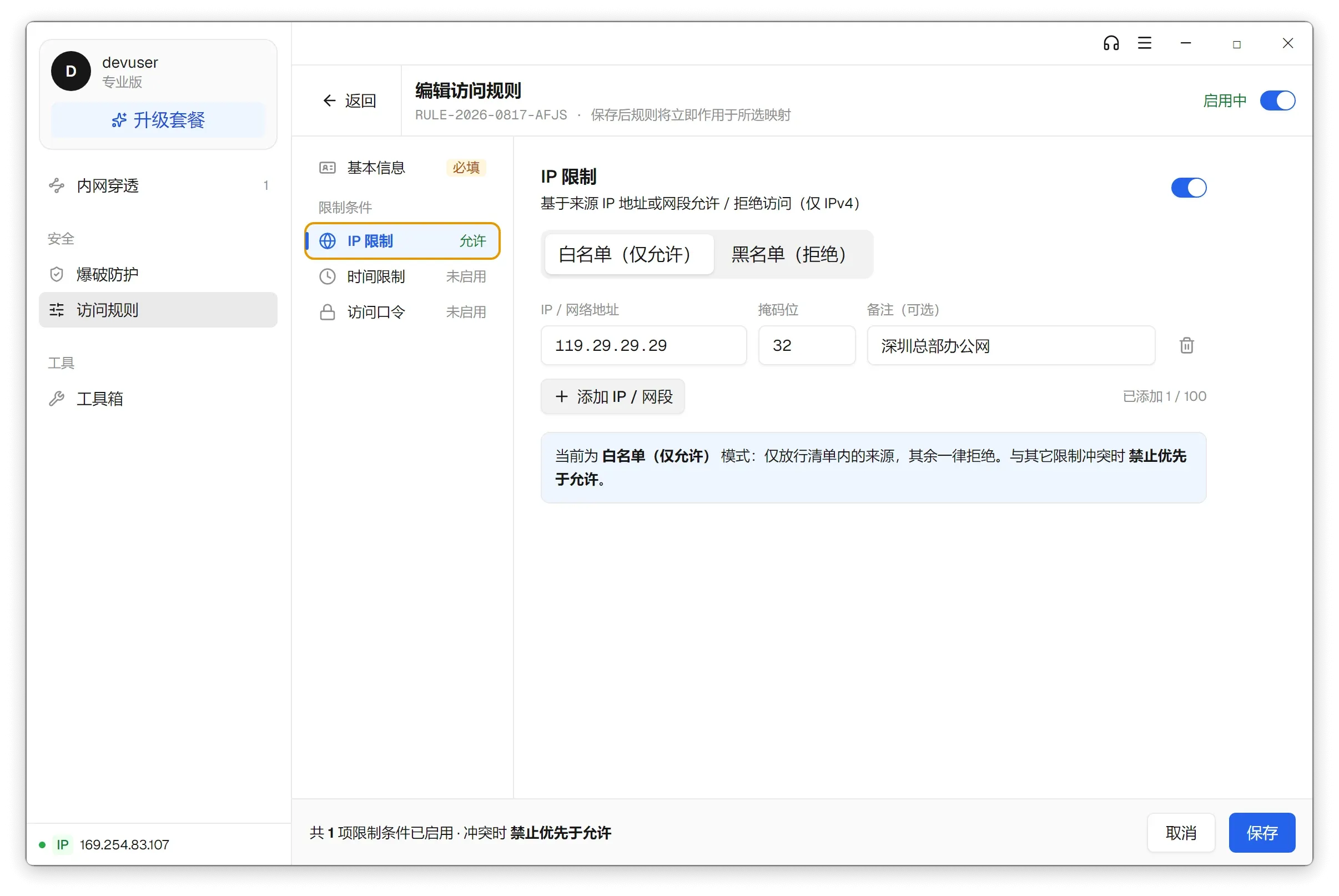Click the 专业版 plan label
This screenshot has width=1339, height=896.
tap(122, 82)
